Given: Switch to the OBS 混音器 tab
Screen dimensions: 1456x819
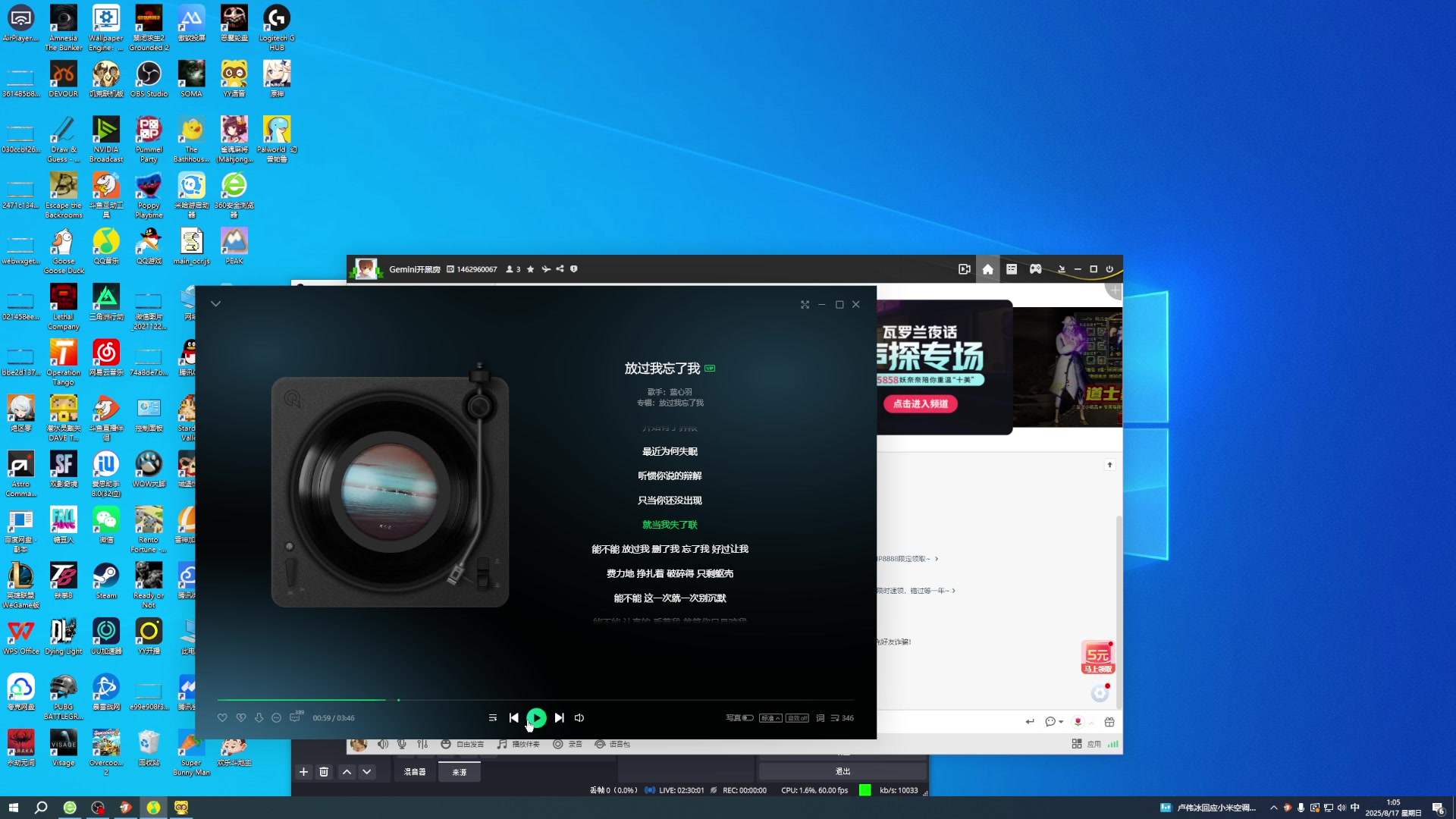Looking at the screenshot, I should coord(415,772).
